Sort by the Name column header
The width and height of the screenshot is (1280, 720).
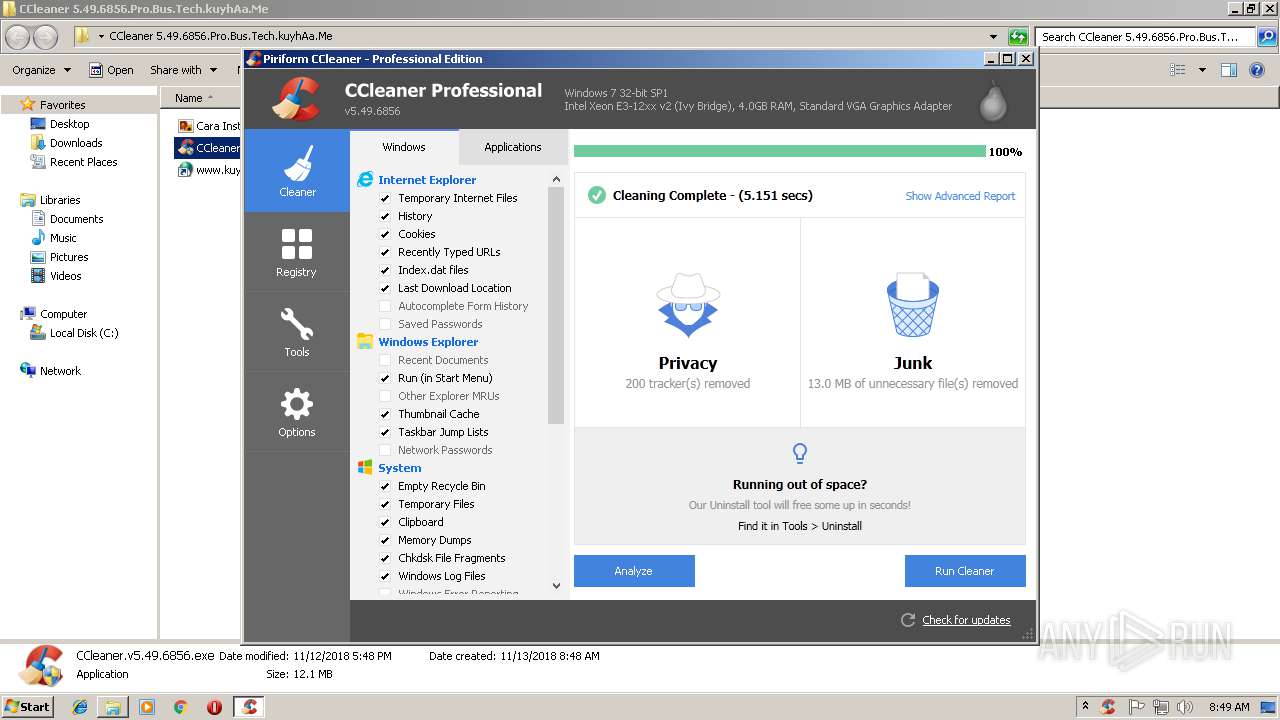[200, 98]
